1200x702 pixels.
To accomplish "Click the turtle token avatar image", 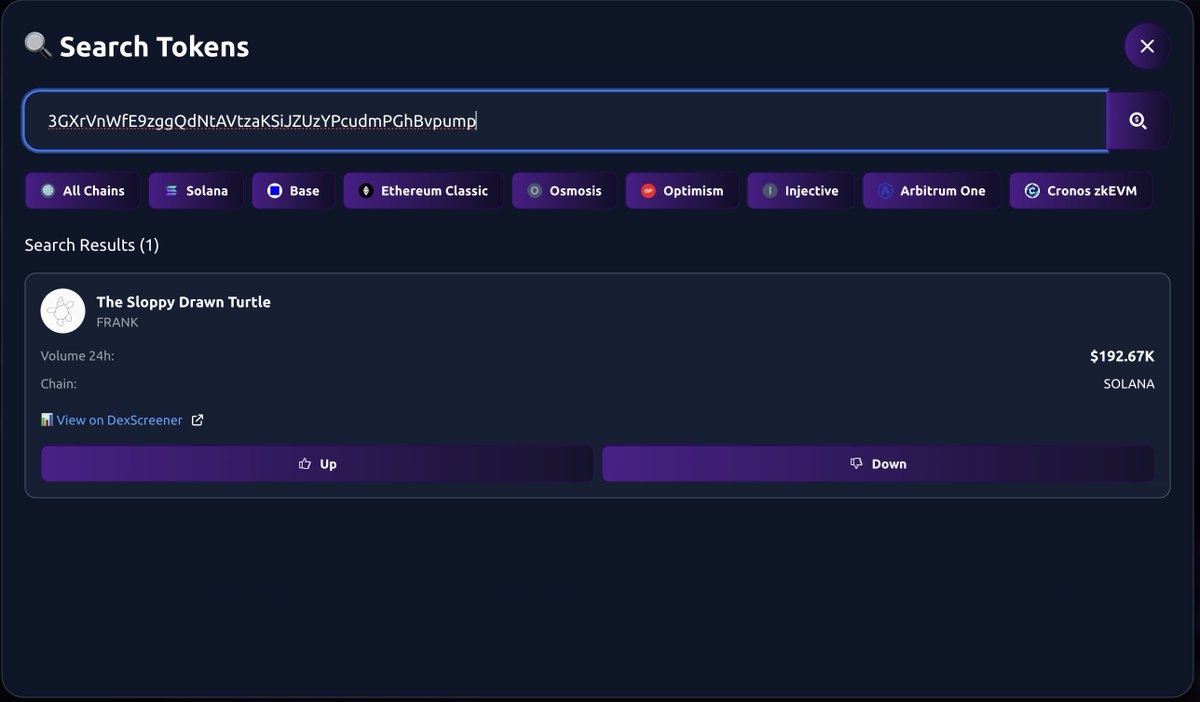I will 63,311.
